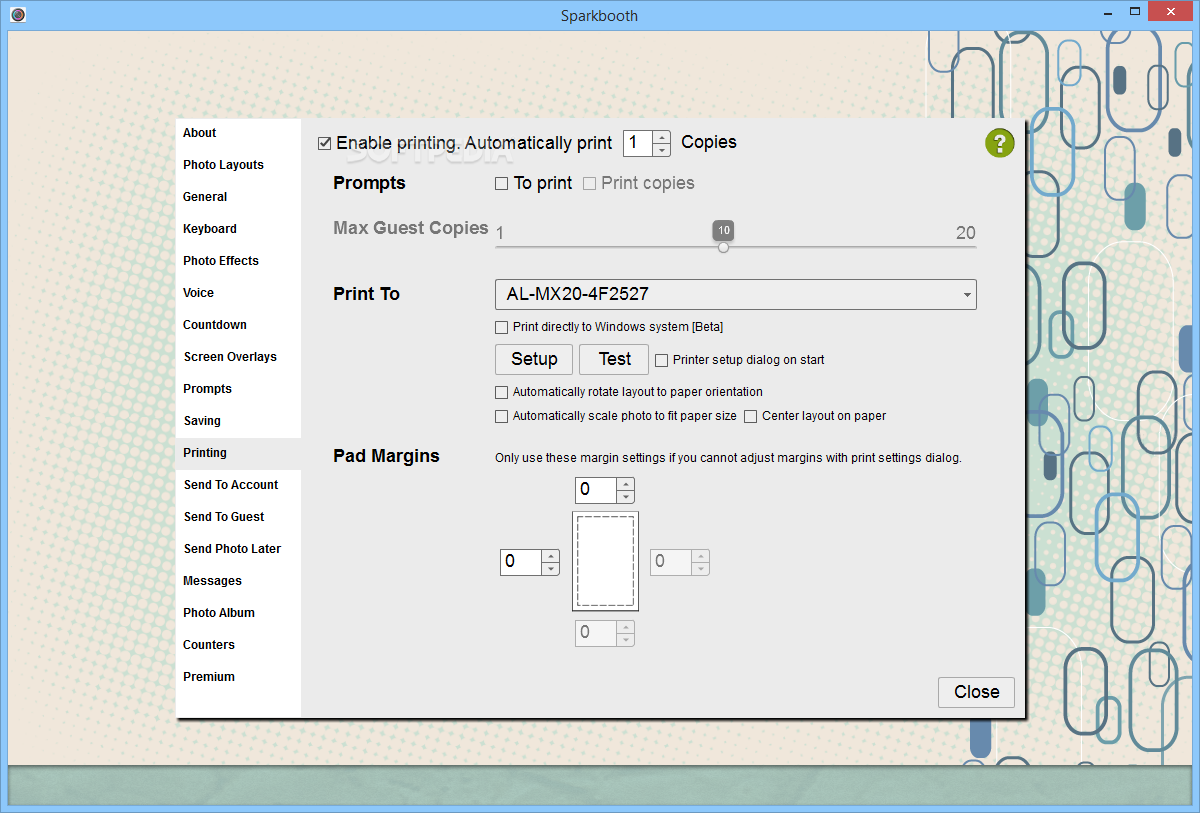1200x813 pixels.
Task: Open the green help question mark icon
Action: coord(999,143)
